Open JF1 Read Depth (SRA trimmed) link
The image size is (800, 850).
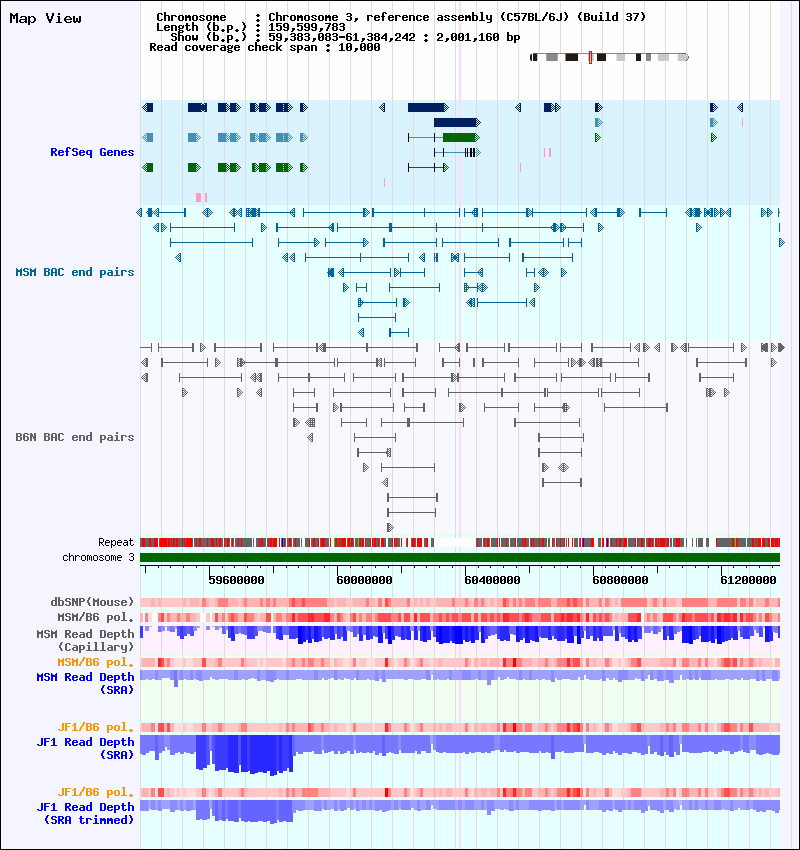click(85, 813)
